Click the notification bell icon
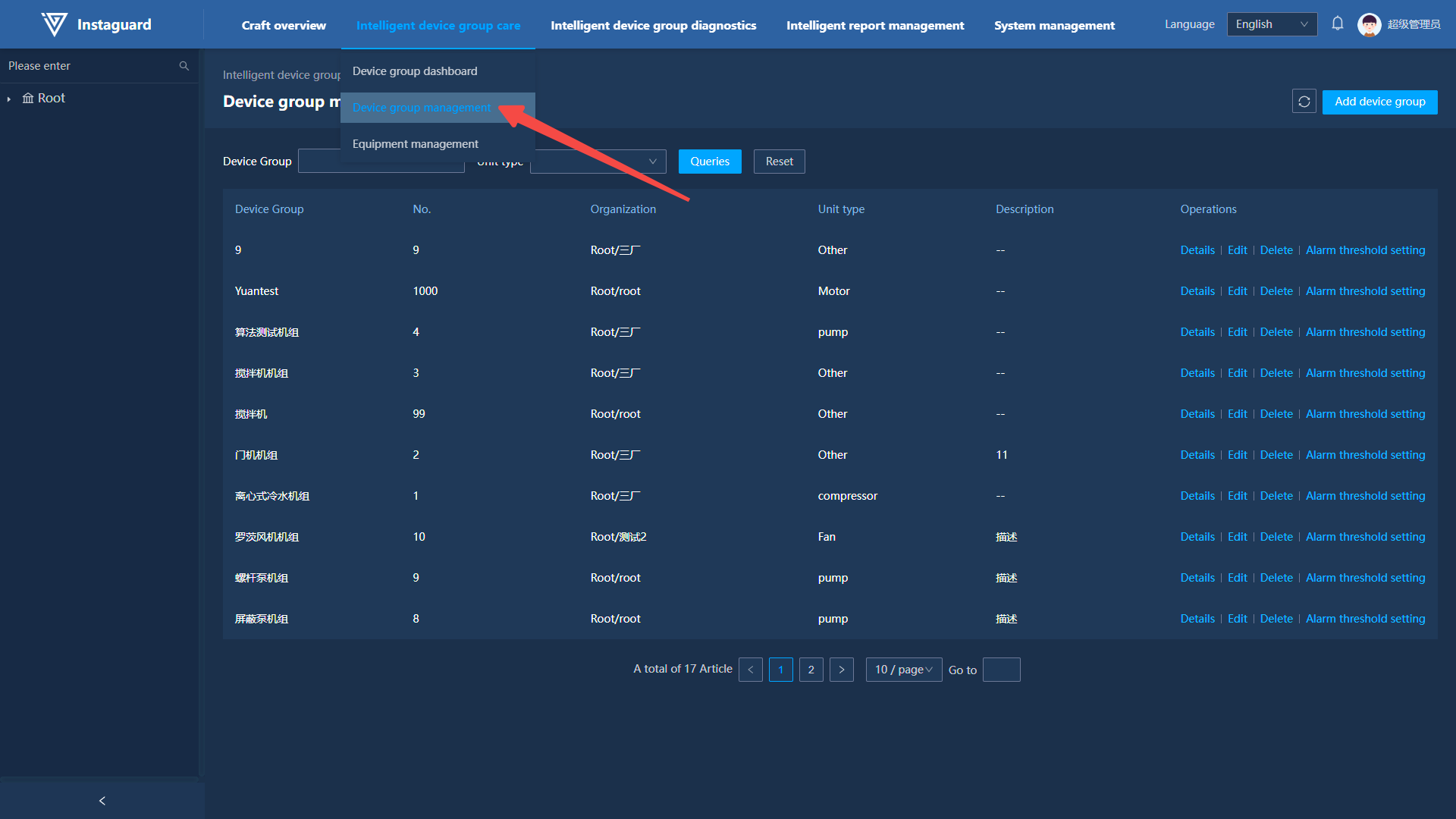Image resolution: width=1456 pixels, height=819 pixels. click(1338, 24)
